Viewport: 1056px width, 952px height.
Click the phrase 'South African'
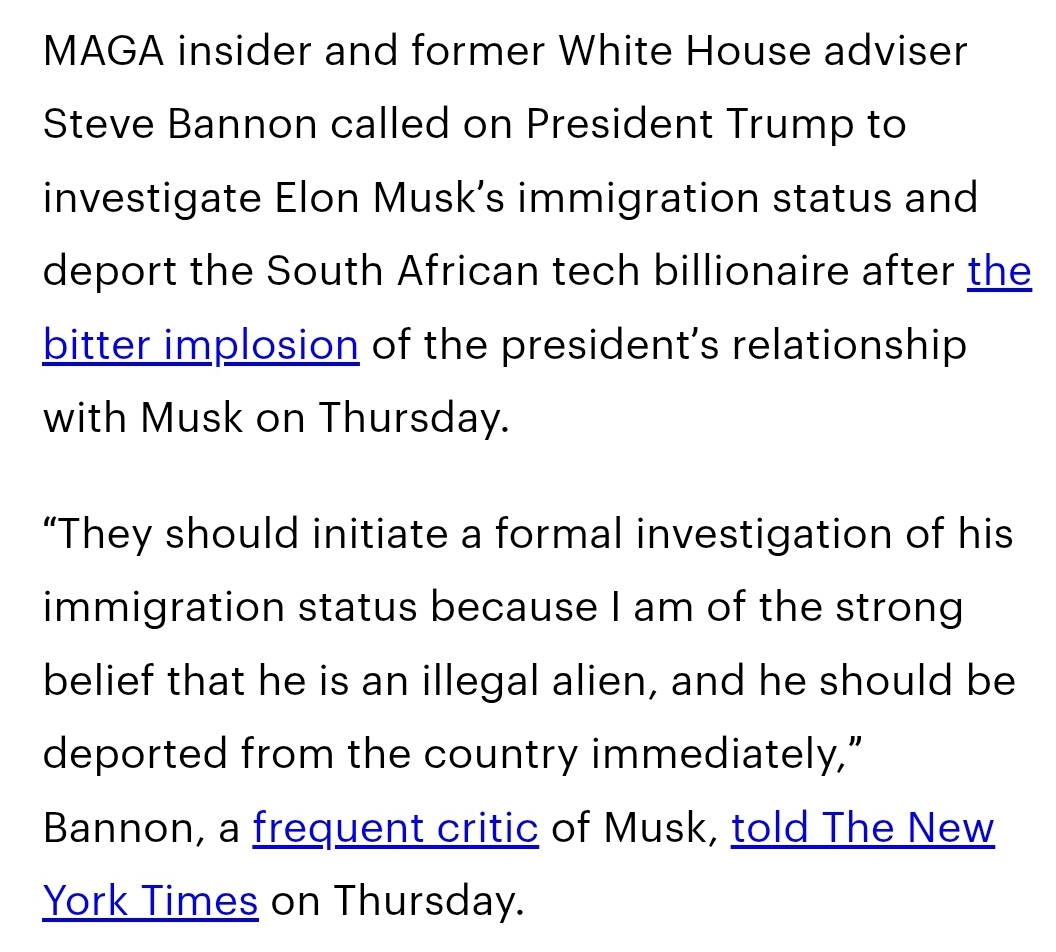pyautogui.click(x=402, y=271)
